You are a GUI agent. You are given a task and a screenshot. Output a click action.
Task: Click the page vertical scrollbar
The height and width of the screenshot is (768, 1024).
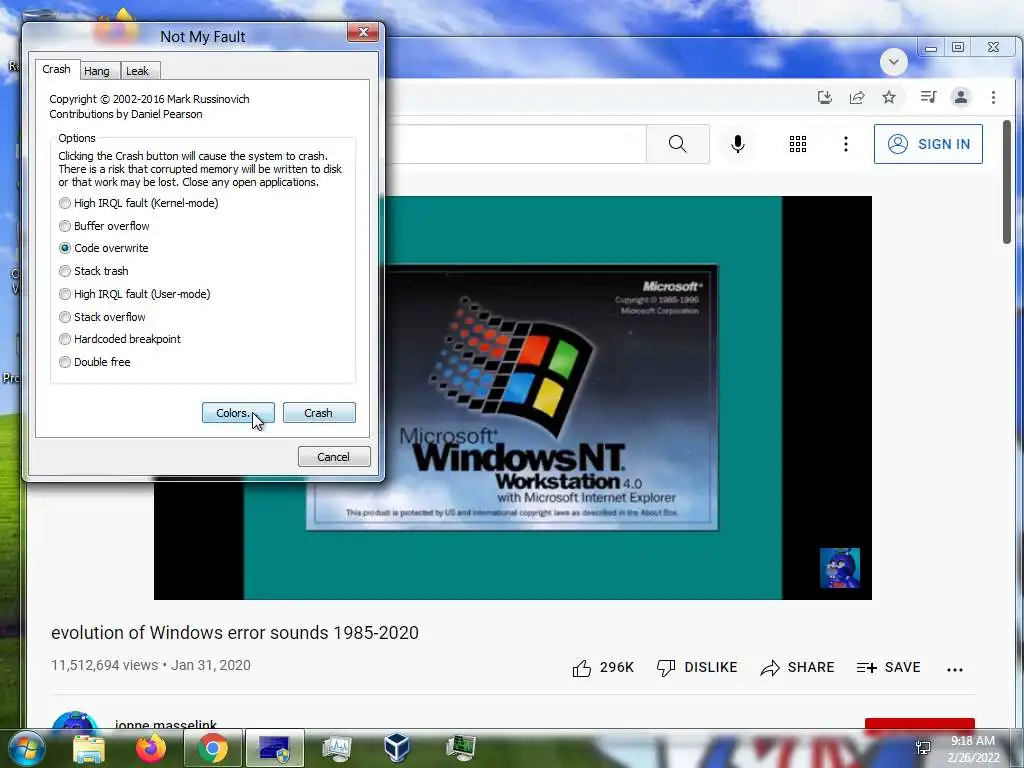click(x=1008, y=183)
